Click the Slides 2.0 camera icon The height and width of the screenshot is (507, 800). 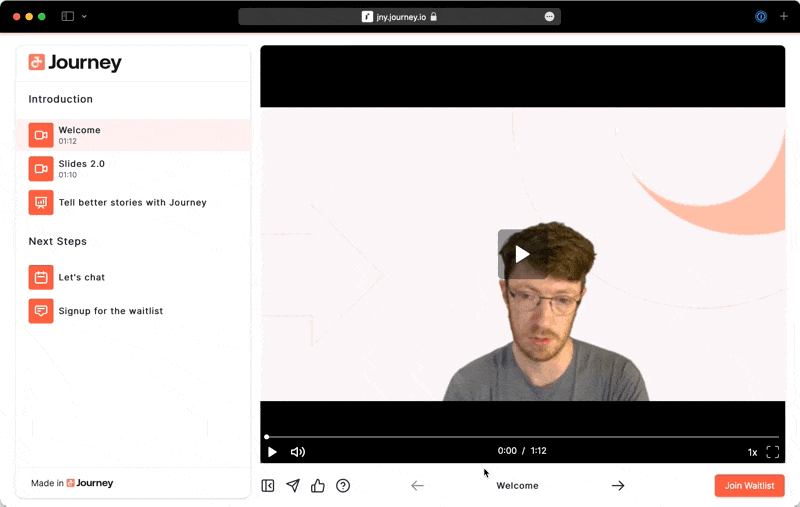click(x=41, y=169)
